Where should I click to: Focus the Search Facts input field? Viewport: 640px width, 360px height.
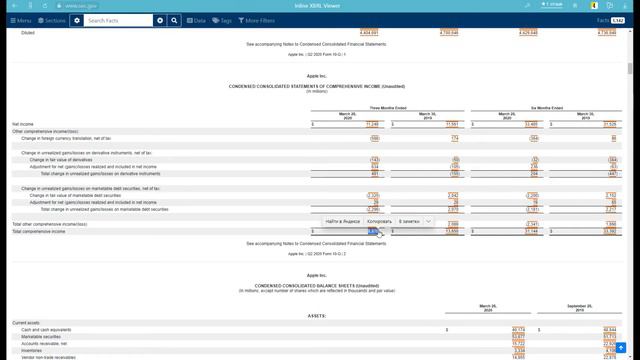click(118, 20)
